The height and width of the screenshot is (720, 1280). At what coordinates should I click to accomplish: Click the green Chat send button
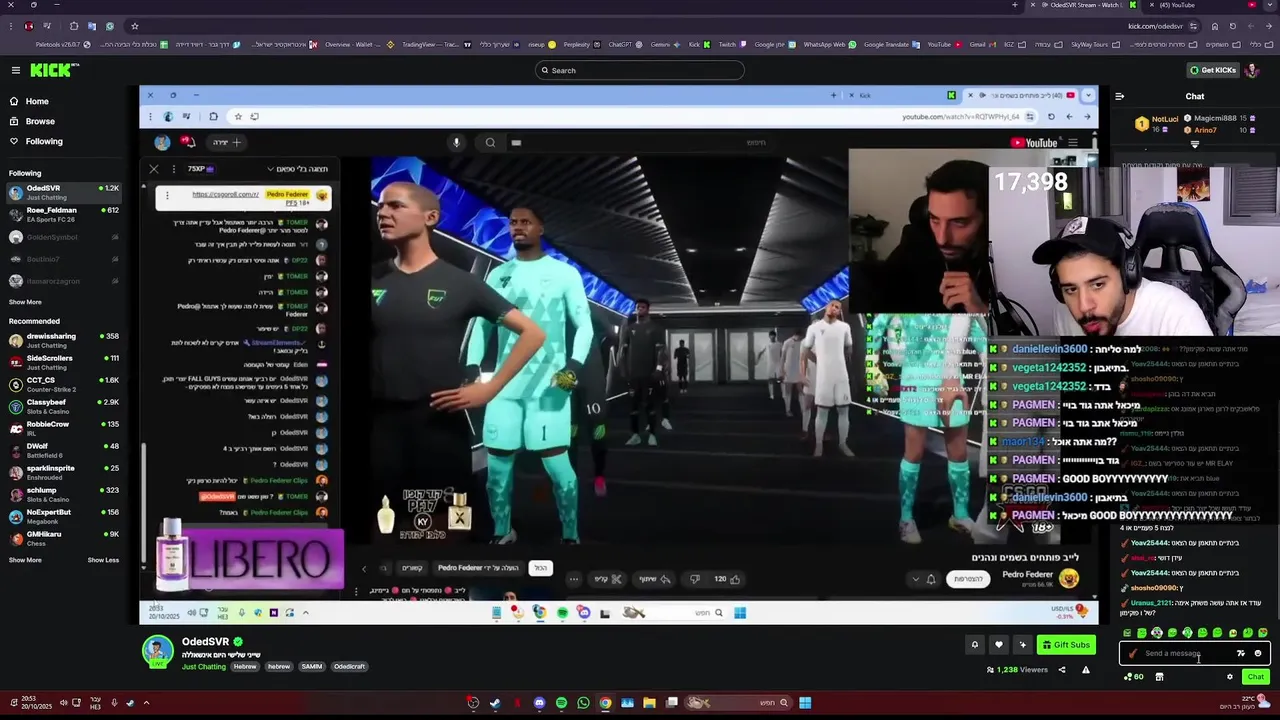[x=1255, y=677]
